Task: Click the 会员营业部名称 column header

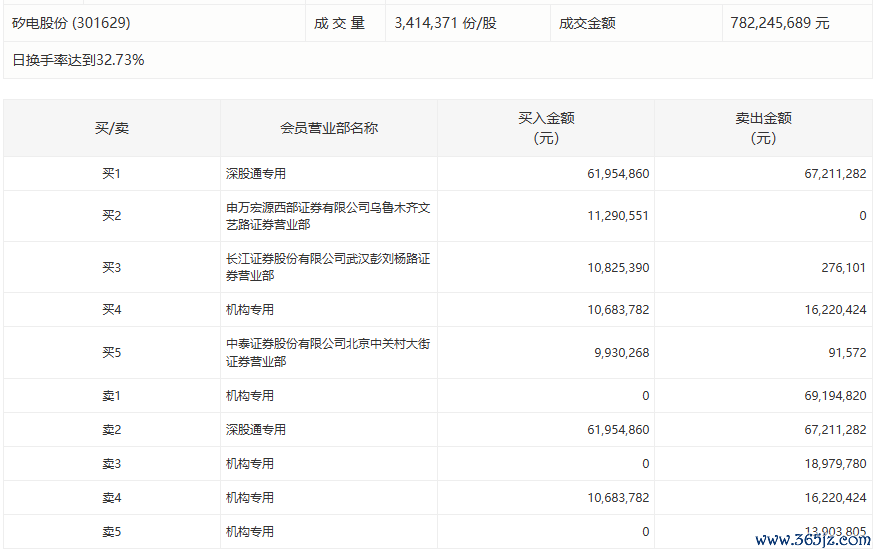Action: pyautogui.click(x=328, y=128)
